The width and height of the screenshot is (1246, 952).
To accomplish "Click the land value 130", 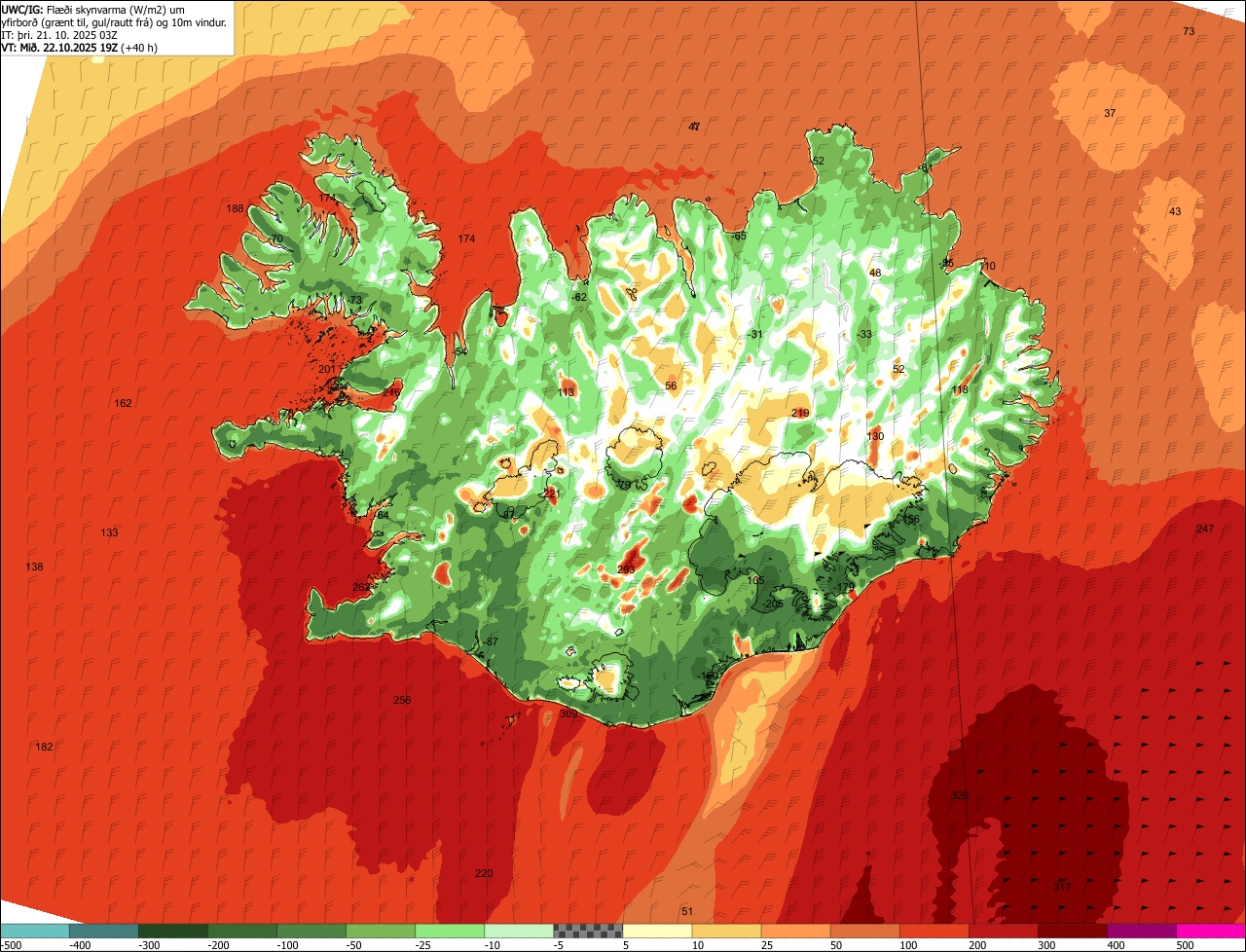I will 875,436.
